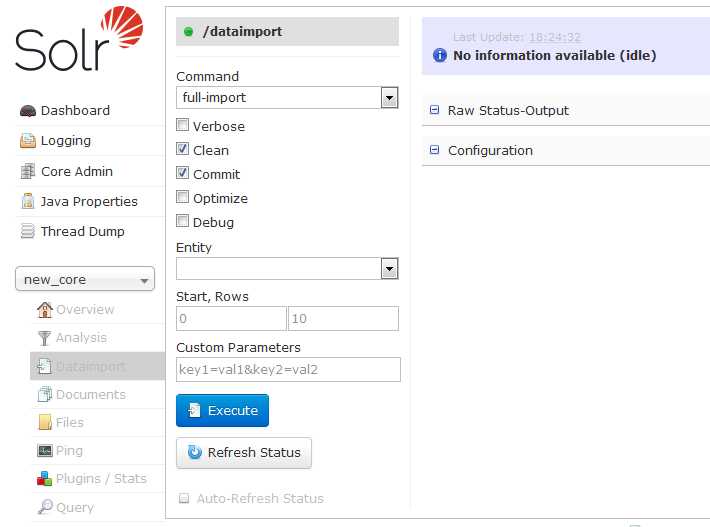Select the Dataimport entry
The height and width of the screenshot is (527, 710).
click(91, 366)
